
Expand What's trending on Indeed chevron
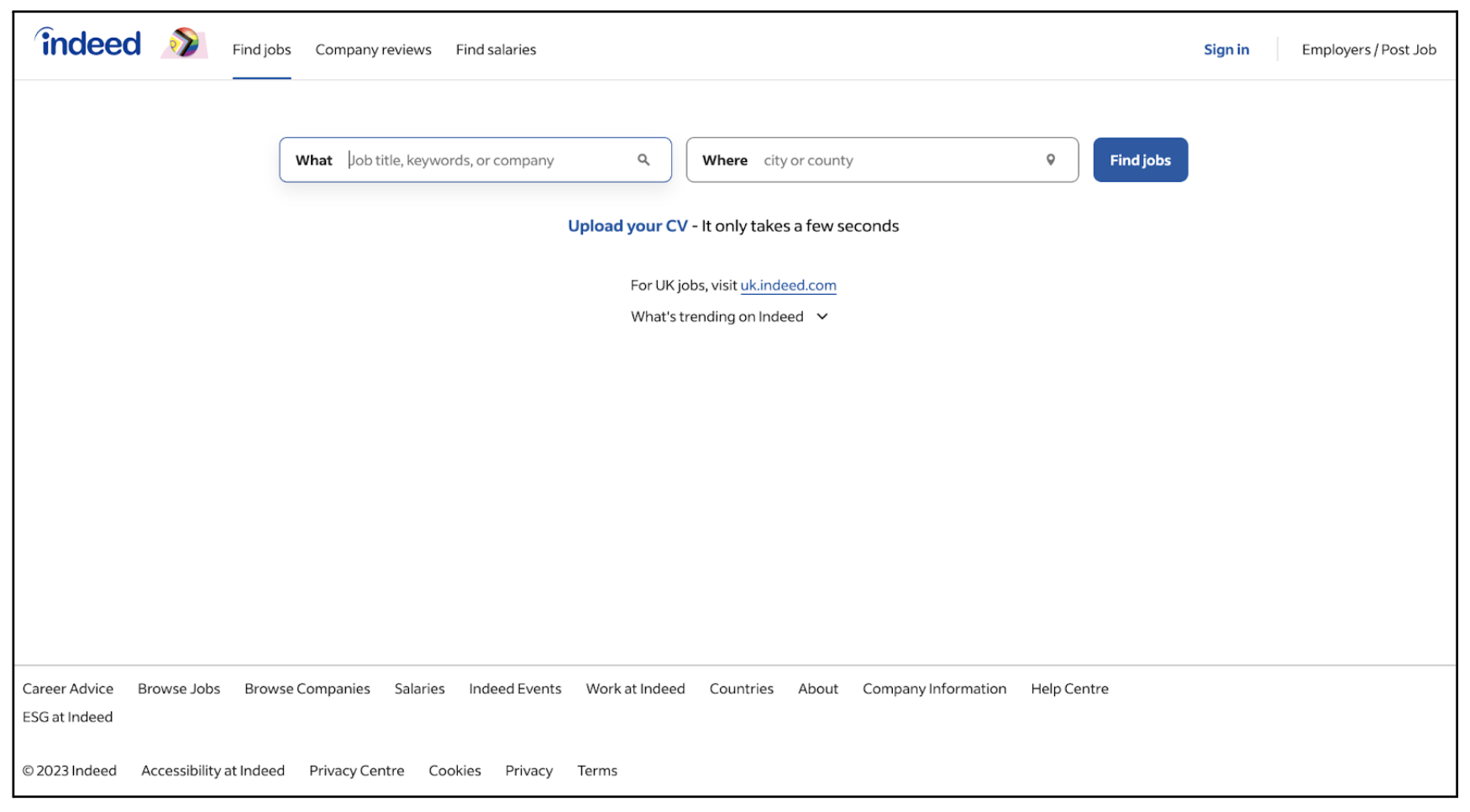[x=822, y=317]
